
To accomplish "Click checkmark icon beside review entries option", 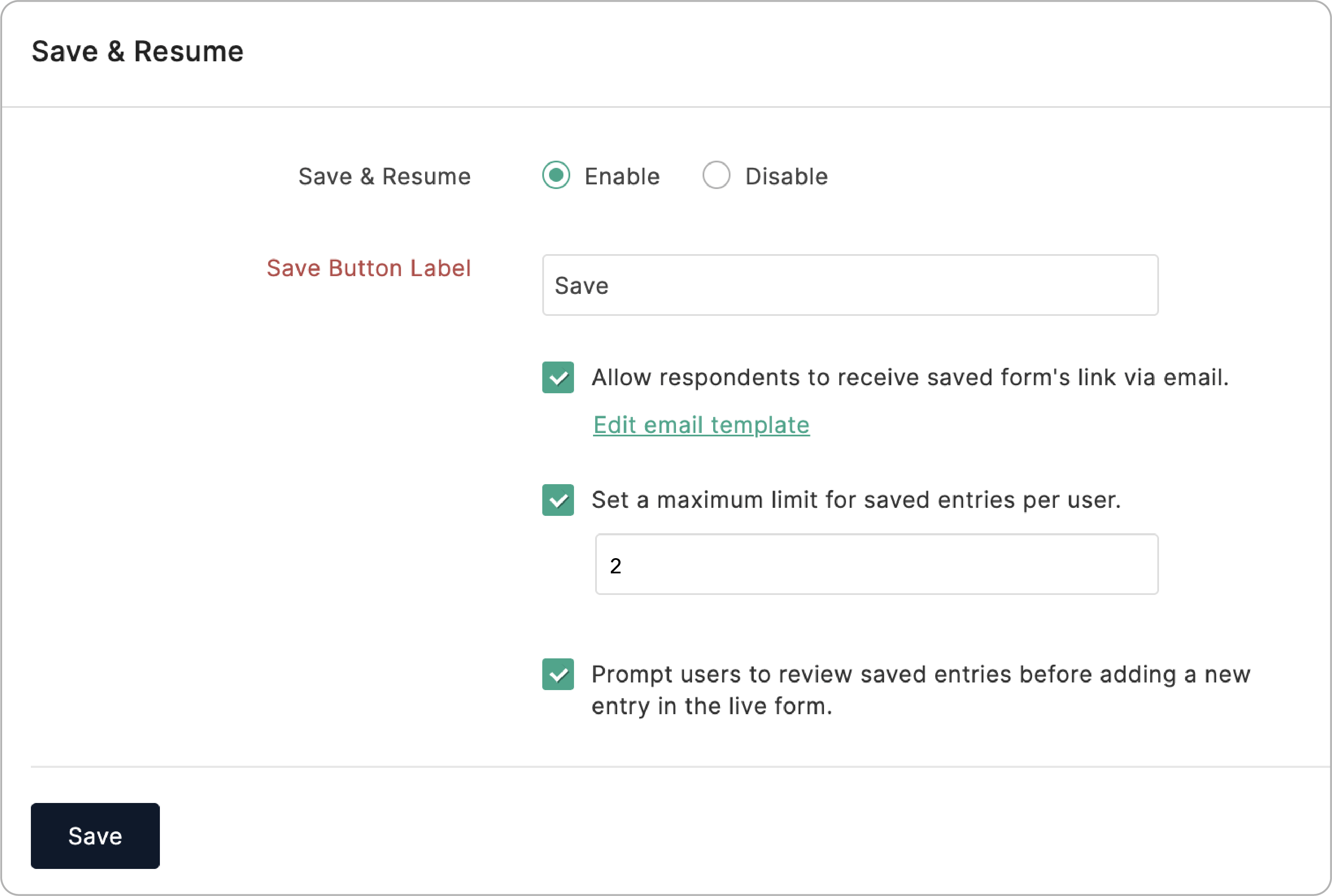I will pyautogui.click(x=558, y=675).
